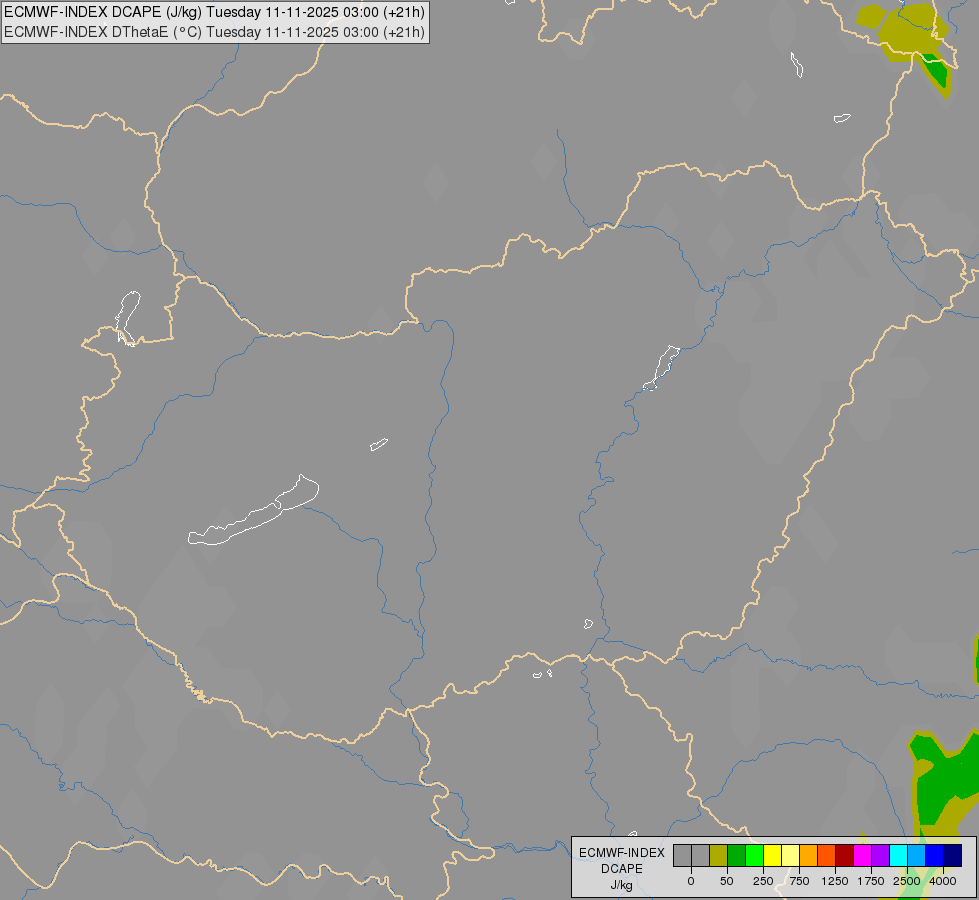Click the magenta legend swatch
Screen dimensions: 979x900
click(x=863, y=855)
